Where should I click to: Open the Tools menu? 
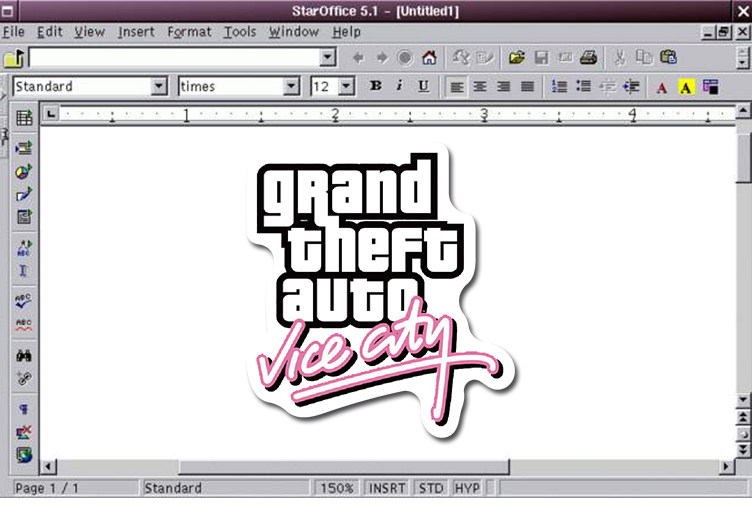(240, 32)
